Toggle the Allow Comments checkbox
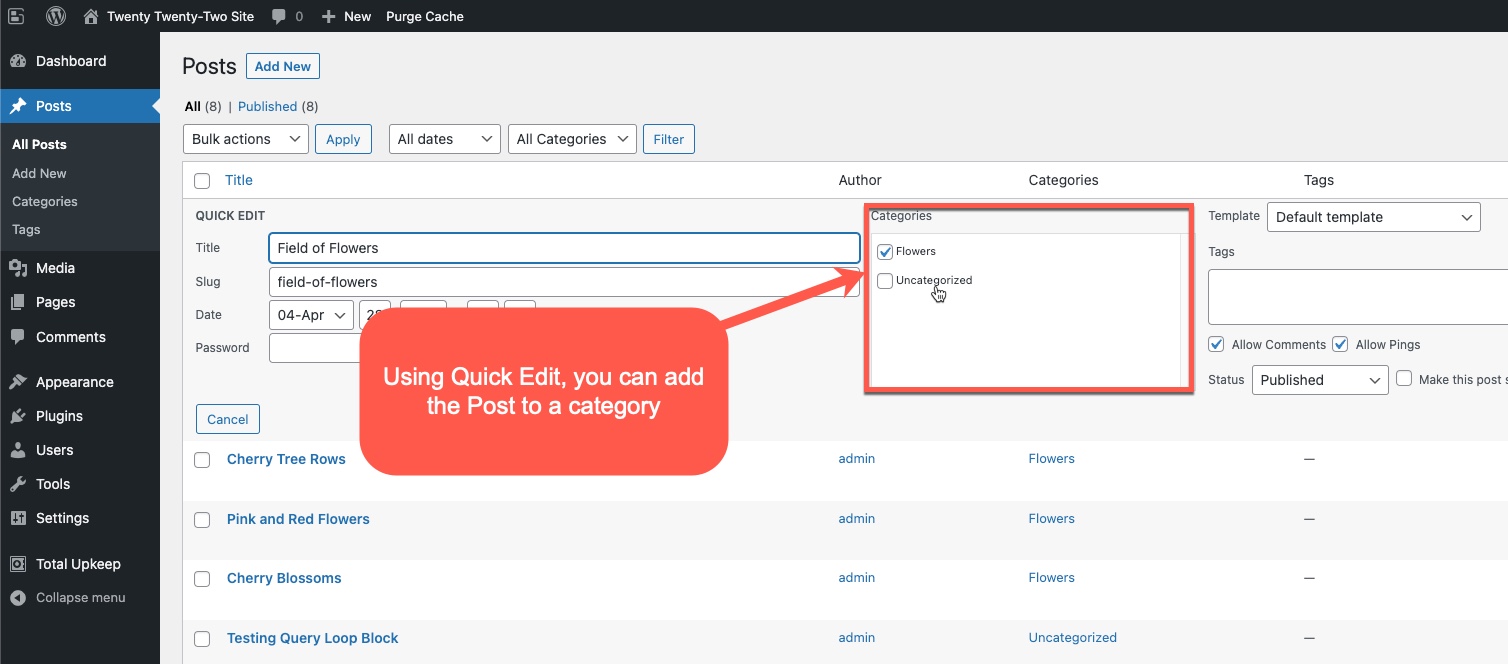The height and width of the screenshot is (664, 1508). (x=1216, y=344)
